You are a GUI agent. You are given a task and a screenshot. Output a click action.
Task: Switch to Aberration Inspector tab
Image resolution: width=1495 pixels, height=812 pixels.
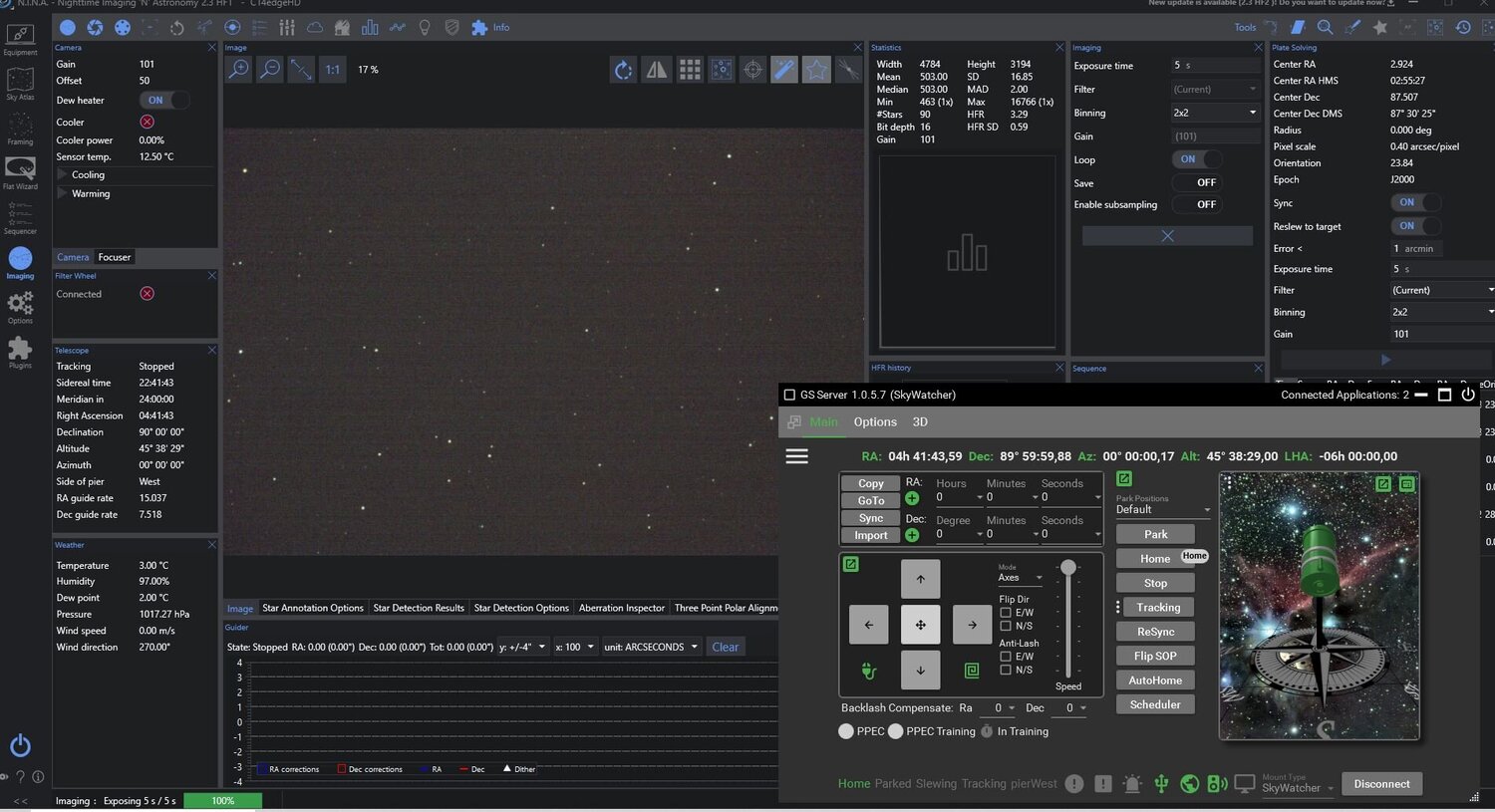coord(622,608)
